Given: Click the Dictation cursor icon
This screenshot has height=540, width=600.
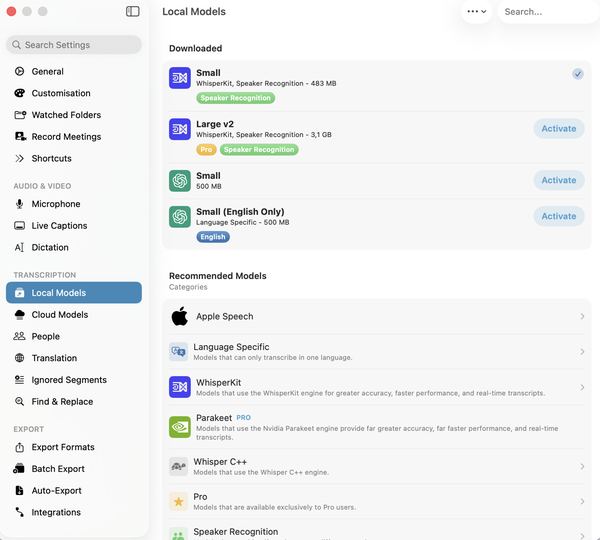Looking at the screenshot, I should (20, 247).
